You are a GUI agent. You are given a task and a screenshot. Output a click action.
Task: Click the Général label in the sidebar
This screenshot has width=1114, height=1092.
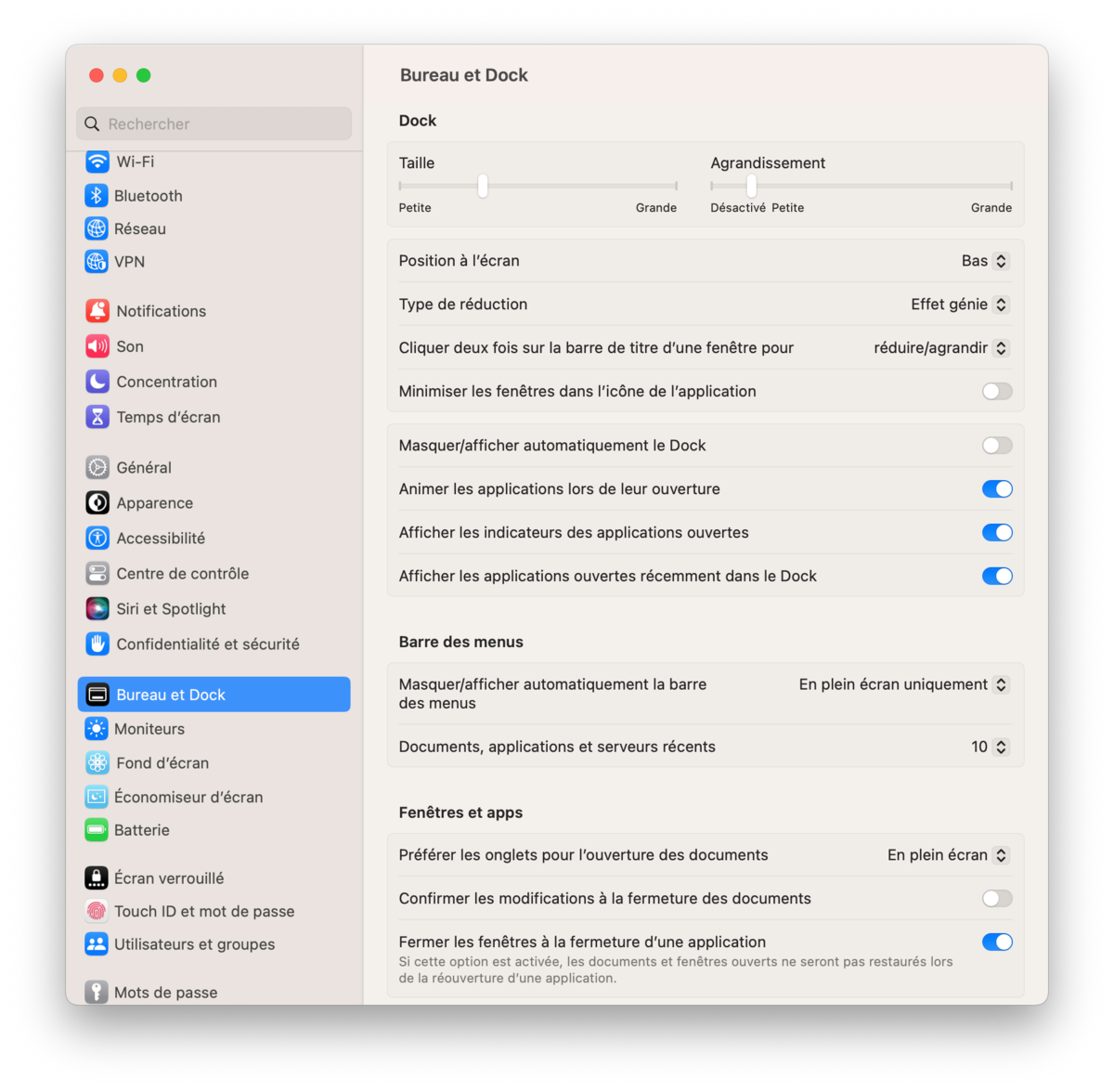click(x=144, y=467)
